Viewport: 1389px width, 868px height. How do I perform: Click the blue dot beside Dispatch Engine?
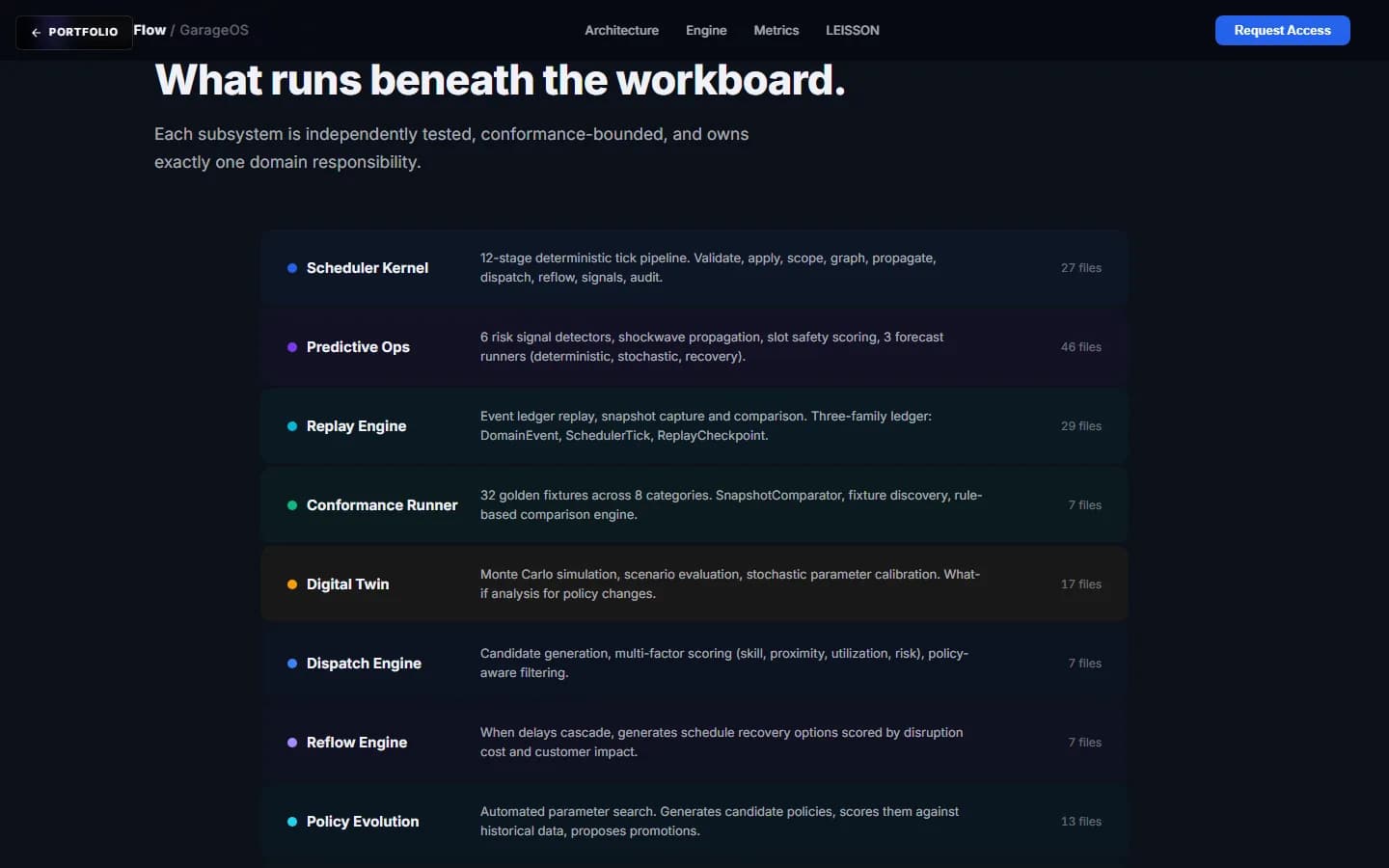point(292,664)
